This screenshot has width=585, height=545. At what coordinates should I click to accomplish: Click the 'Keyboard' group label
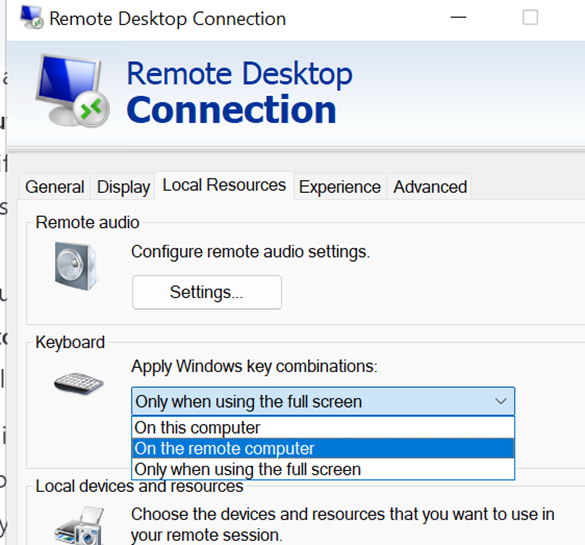click(70, 342)
